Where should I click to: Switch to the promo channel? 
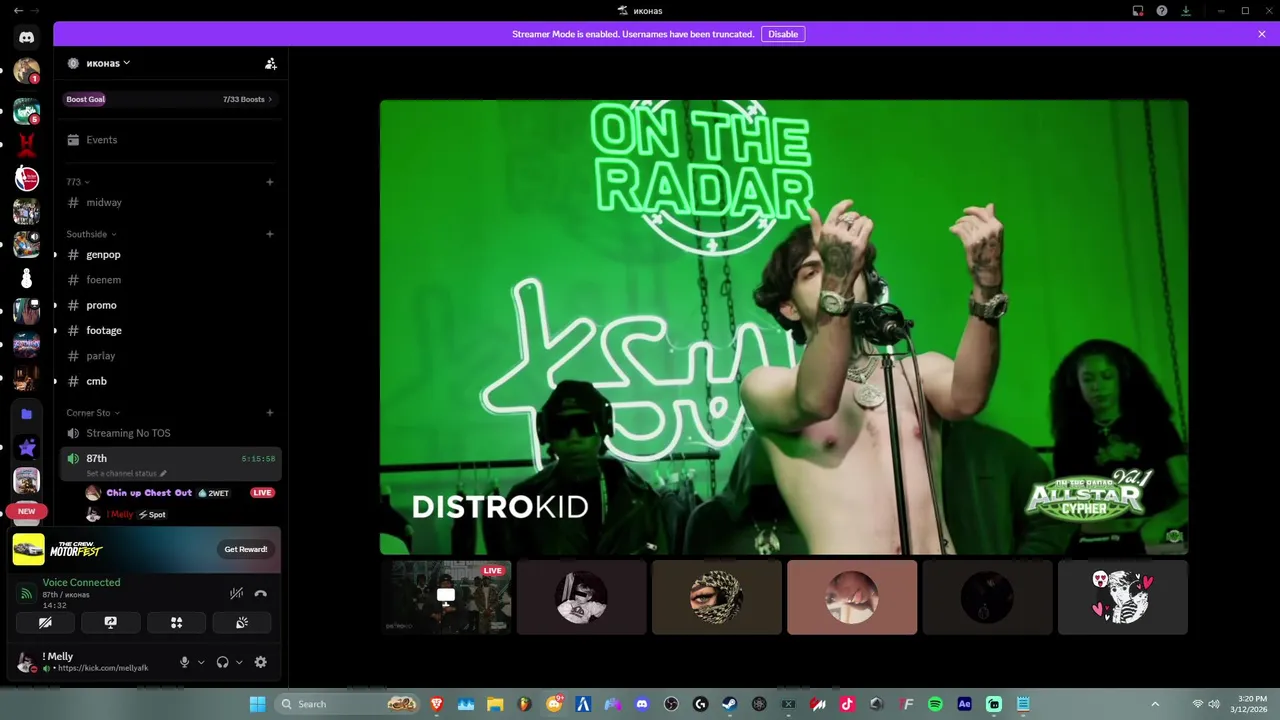point(170,305)
